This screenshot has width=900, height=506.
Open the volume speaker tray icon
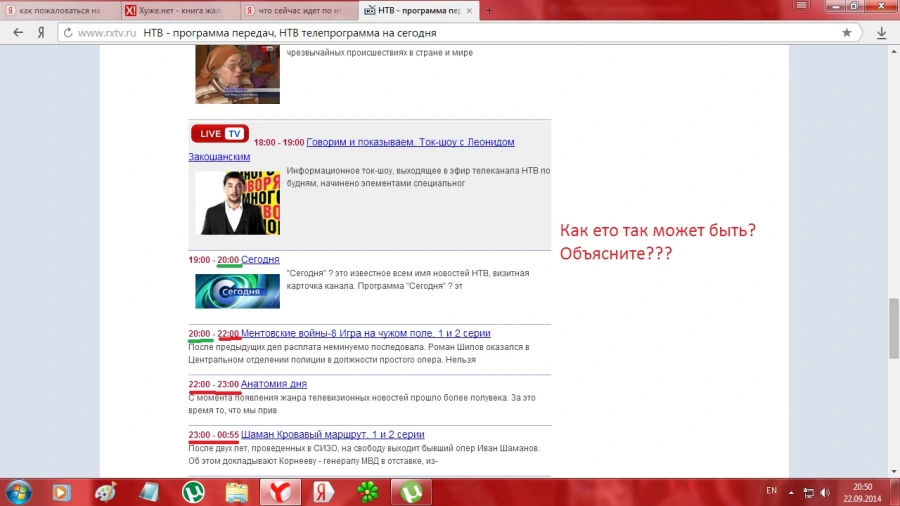point(825,492)
